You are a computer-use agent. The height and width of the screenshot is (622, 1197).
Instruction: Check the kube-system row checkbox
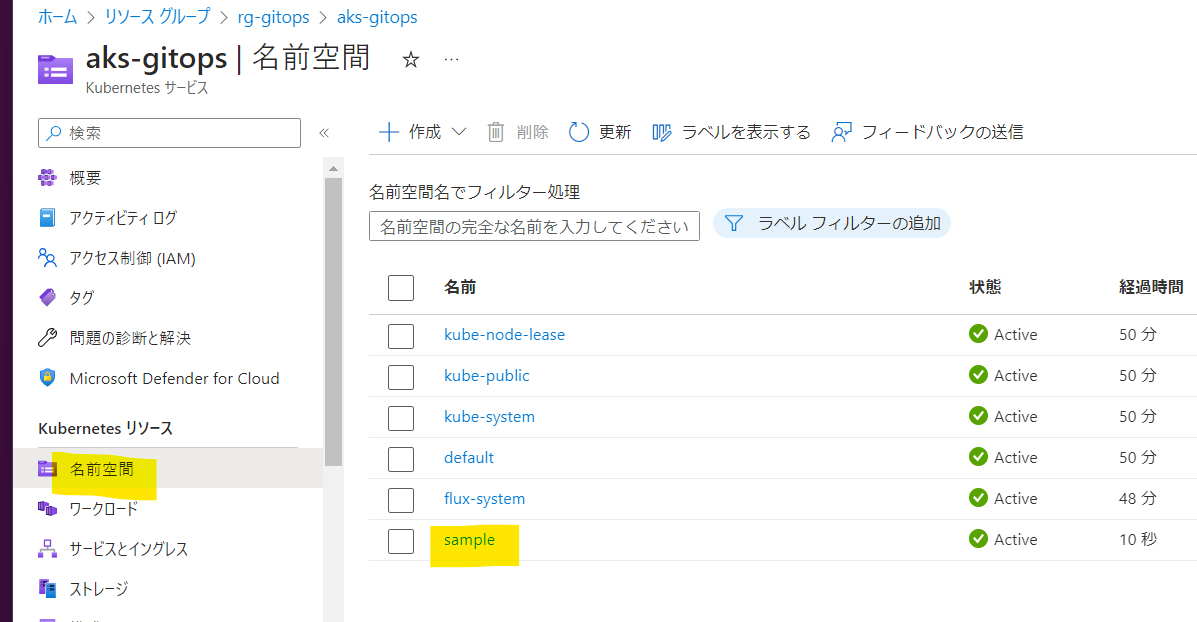tap(401, 418)
